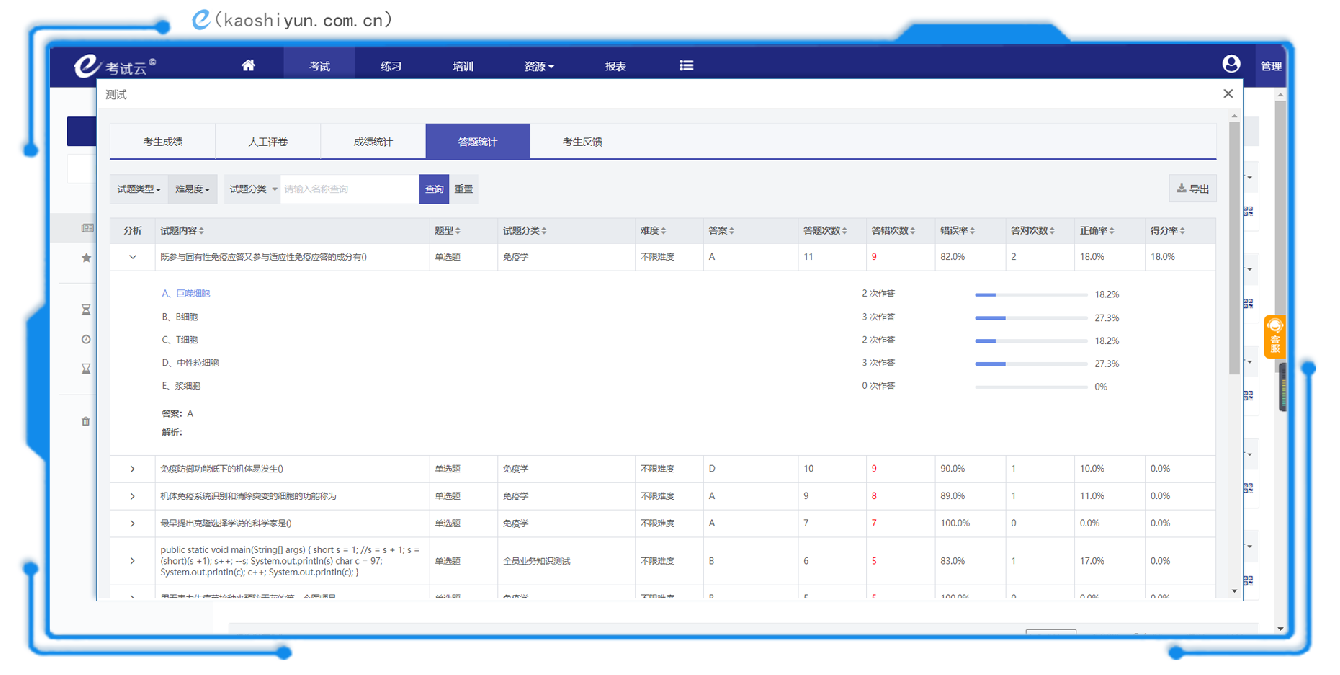Switch to the 考生反馈 tab
This screenshot has height=675, width=1340.
(x=582, y=142)
